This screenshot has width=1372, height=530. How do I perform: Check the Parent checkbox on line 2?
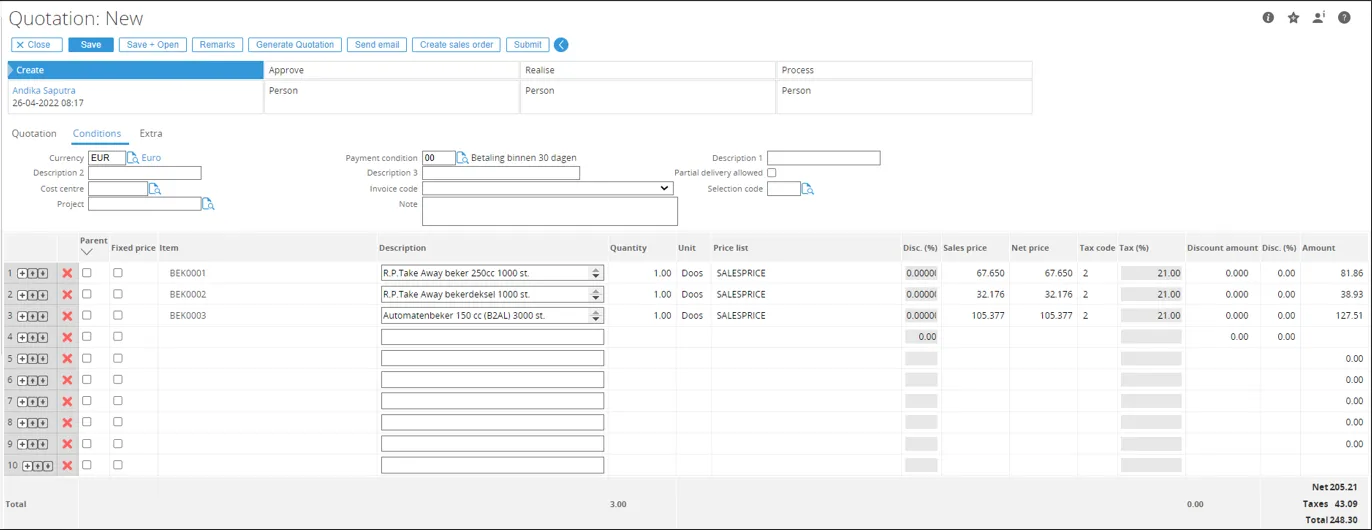click(x=87, y=294)
